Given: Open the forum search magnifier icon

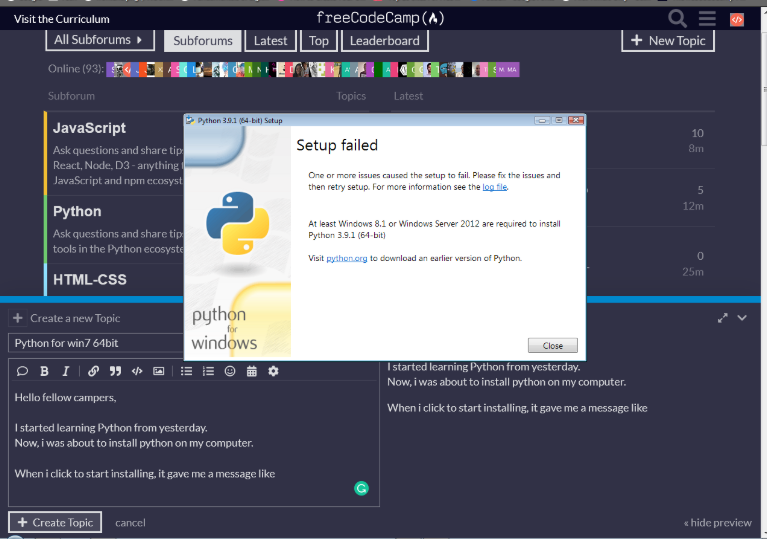Looking at the screenshot, I should click(x=677, y=19).
